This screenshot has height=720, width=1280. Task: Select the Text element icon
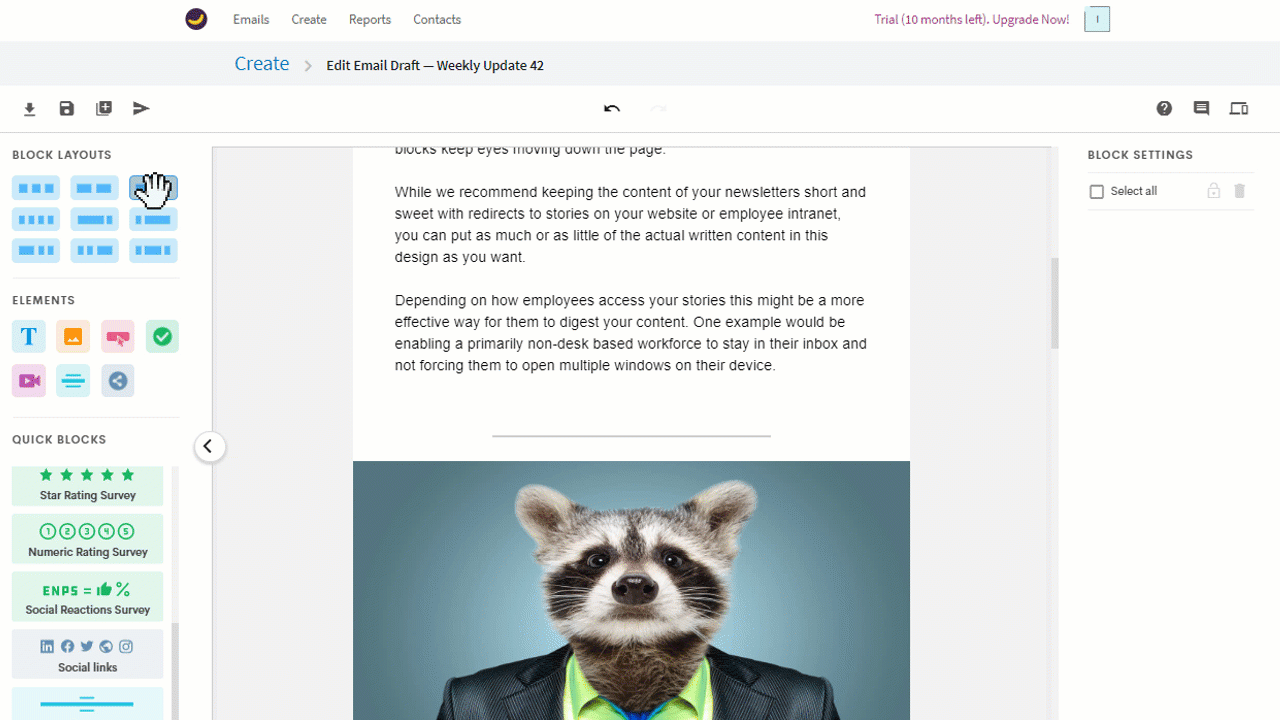tap(29, 337)
